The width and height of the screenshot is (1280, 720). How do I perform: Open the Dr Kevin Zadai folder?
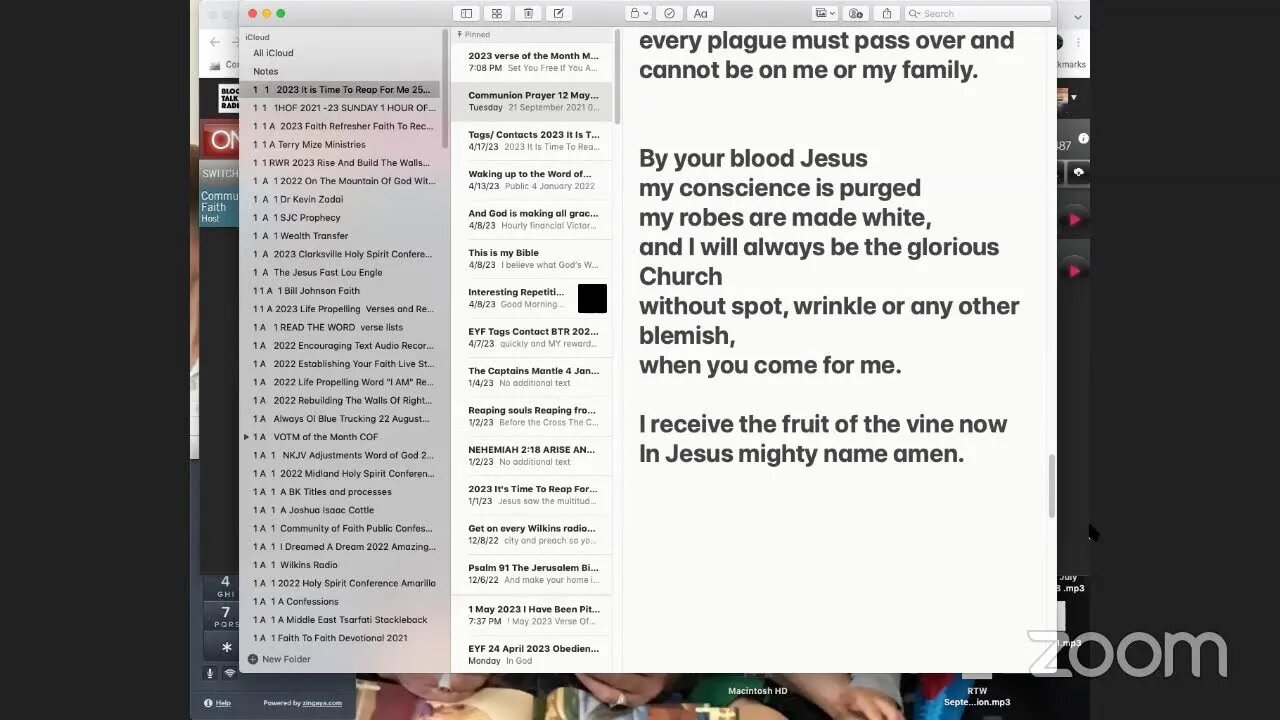tap(341, 199)
